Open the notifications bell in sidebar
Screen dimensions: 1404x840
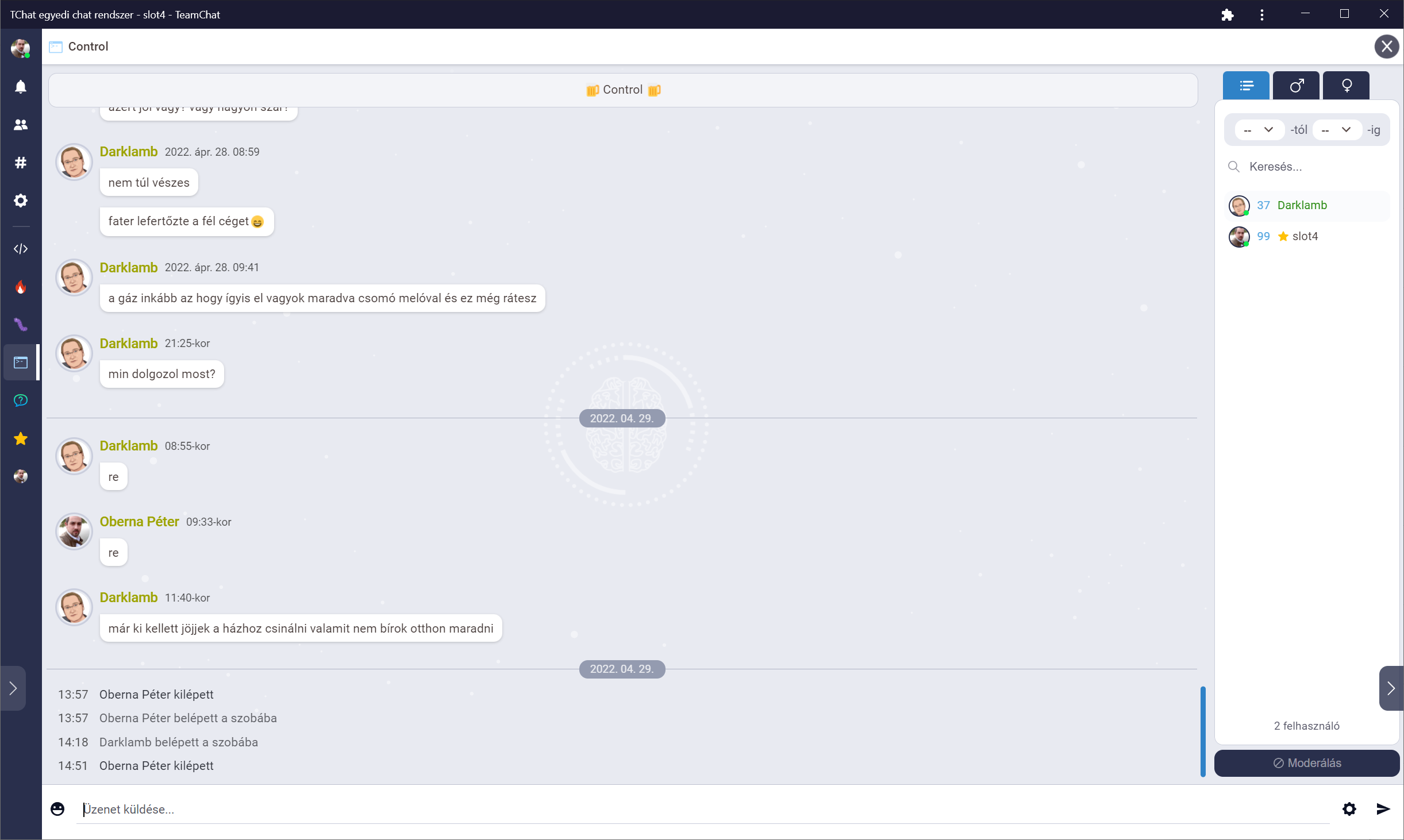coord(21,87)
